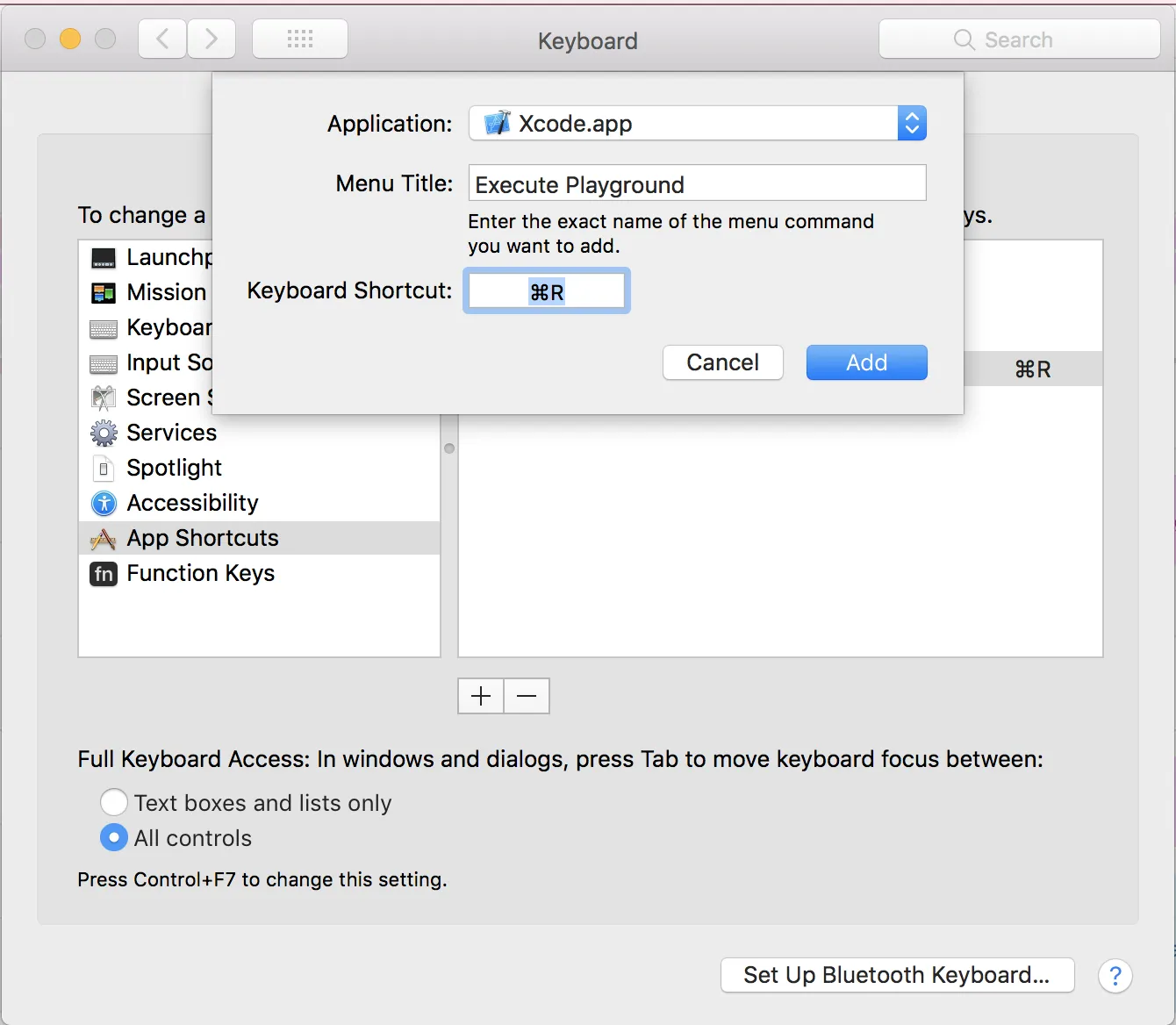
Task: Click Set Up Bluetooth Keyboard button
Action: pos(898,975)
